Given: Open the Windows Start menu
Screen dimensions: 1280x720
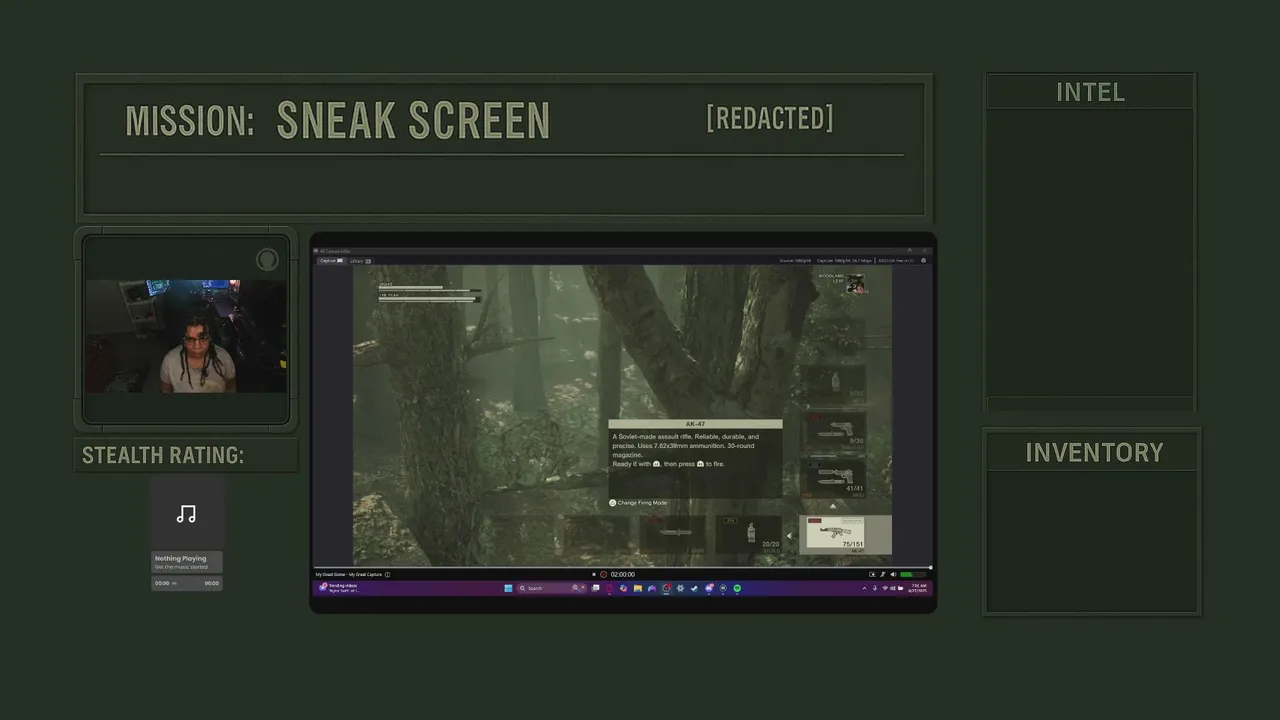Looking at the screenshot, I should (x=508, y=588).
